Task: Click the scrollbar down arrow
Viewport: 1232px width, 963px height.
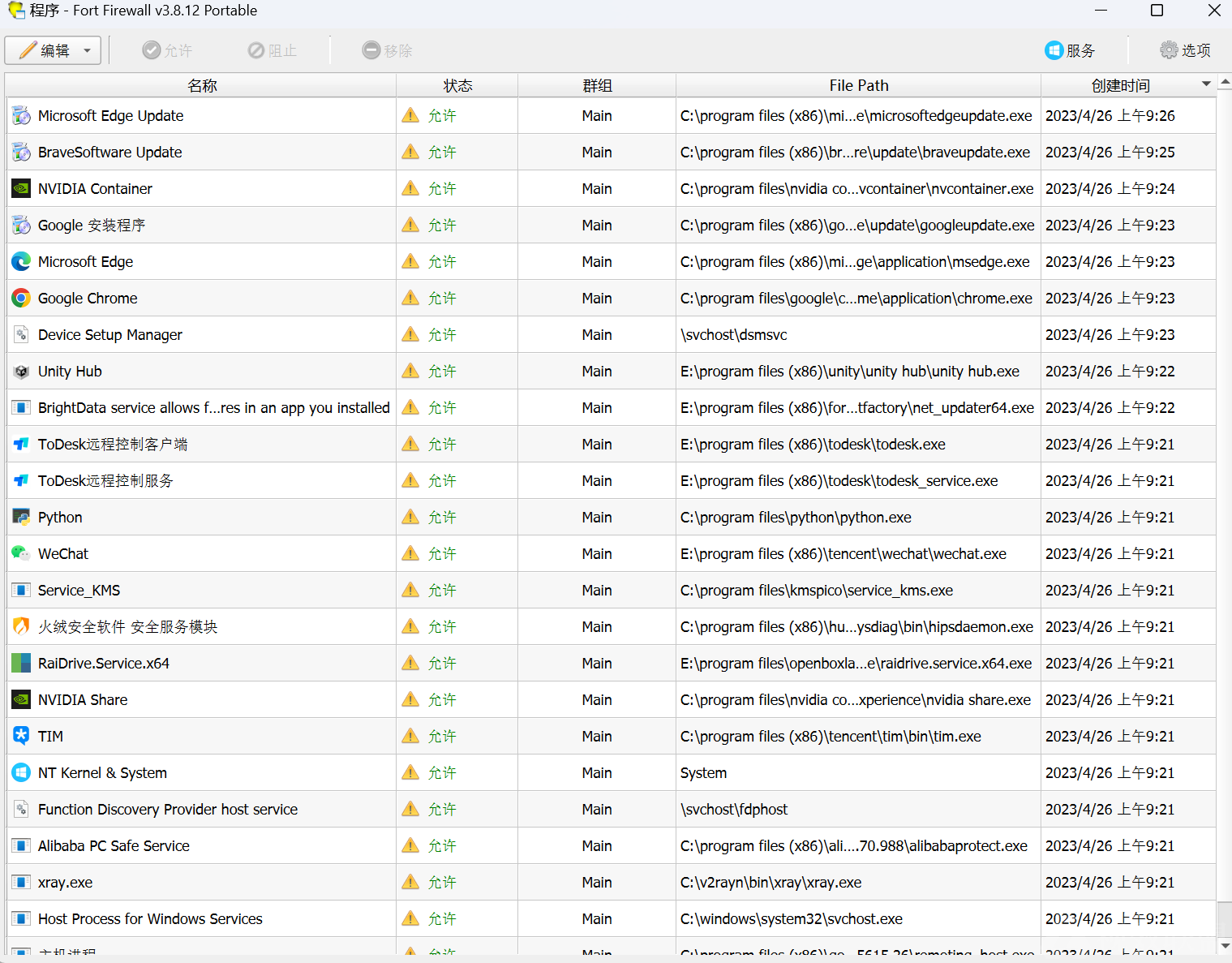Action: pyautogui.click(x=1225, y=946)
